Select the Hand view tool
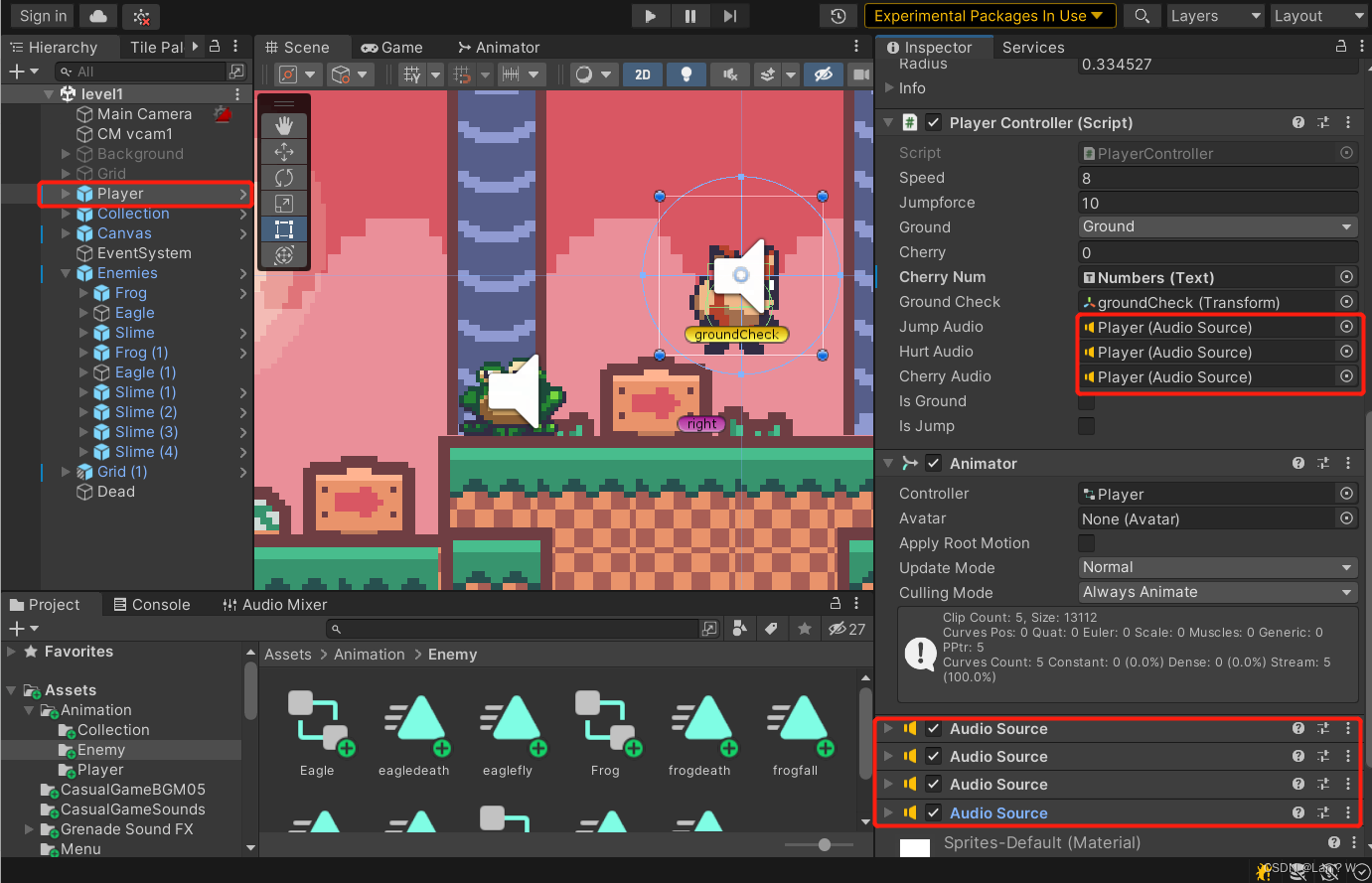 click(x=284, y=126)
